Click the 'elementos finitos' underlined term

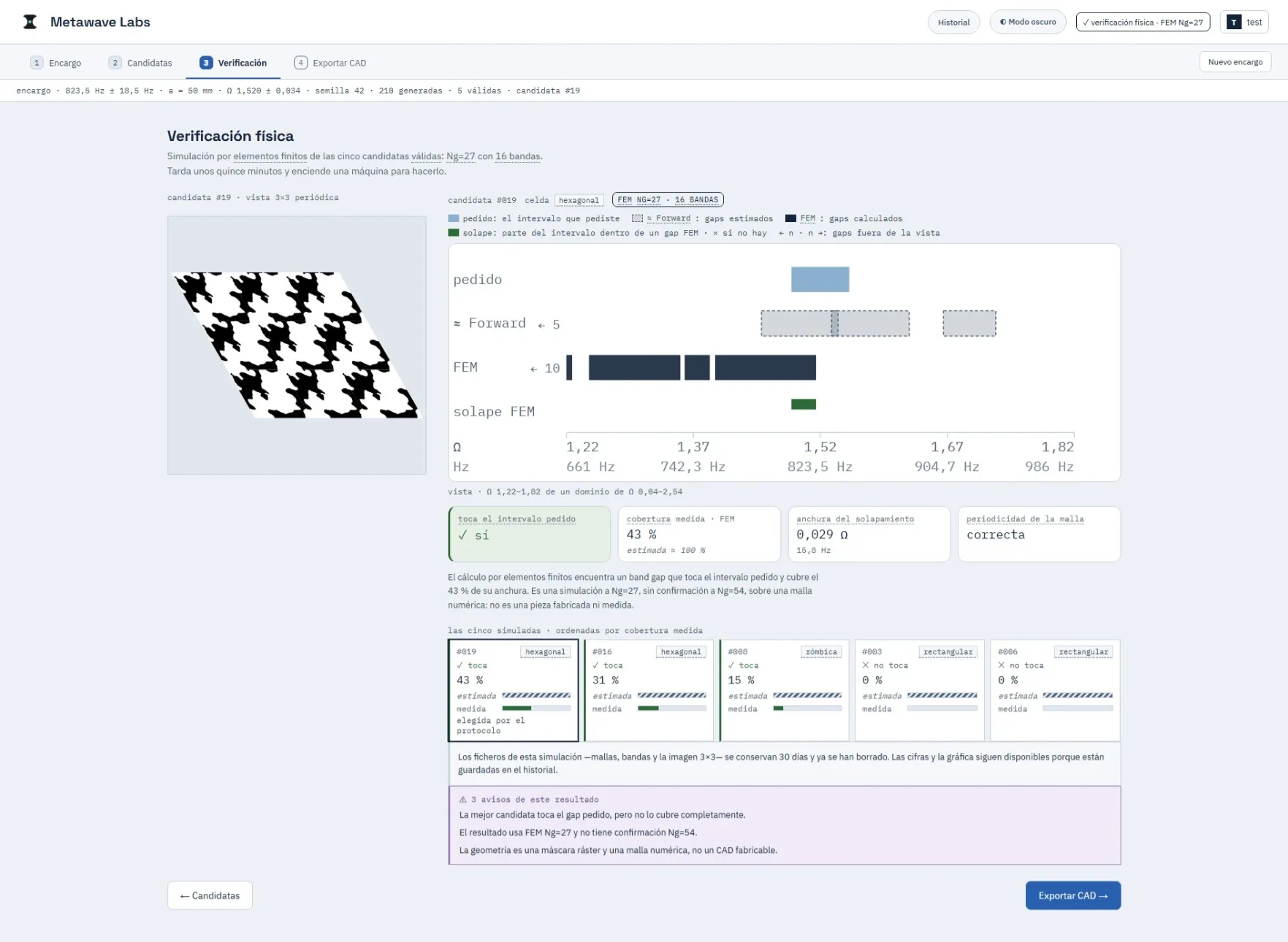point(270,156)
